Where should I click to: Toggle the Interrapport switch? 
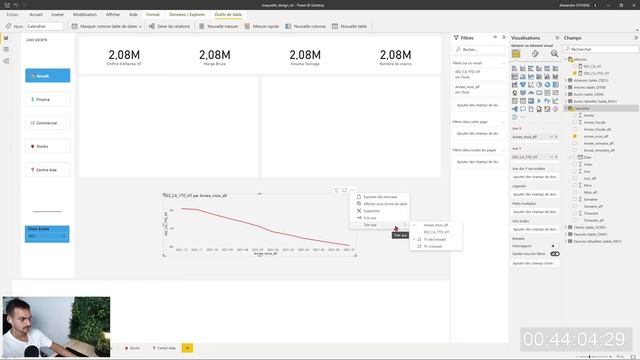554,246
